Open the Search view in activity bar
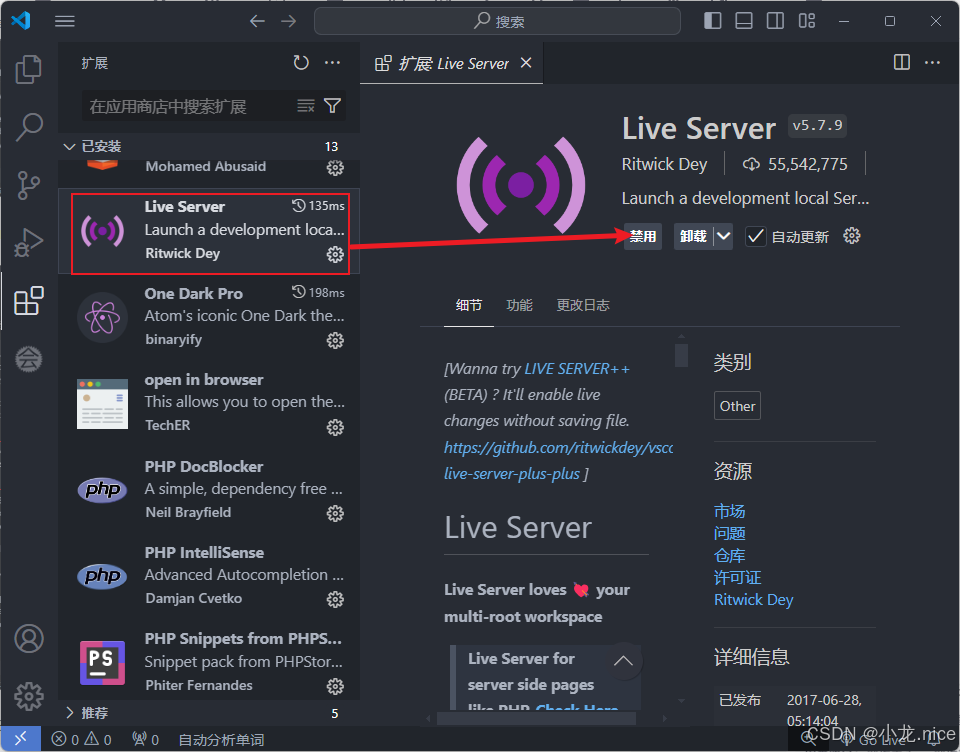960x752 pixels. coord(28,127)
